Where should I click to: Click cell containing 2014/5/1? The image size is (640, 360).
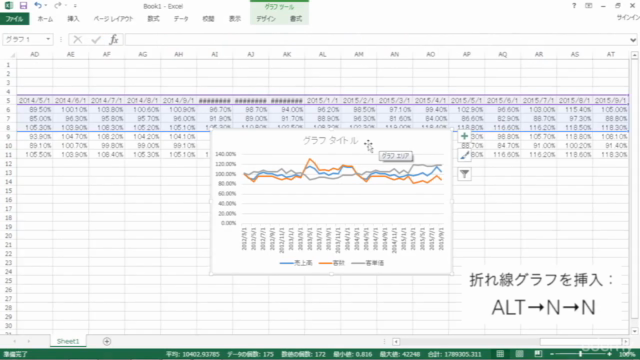[35, 100]
